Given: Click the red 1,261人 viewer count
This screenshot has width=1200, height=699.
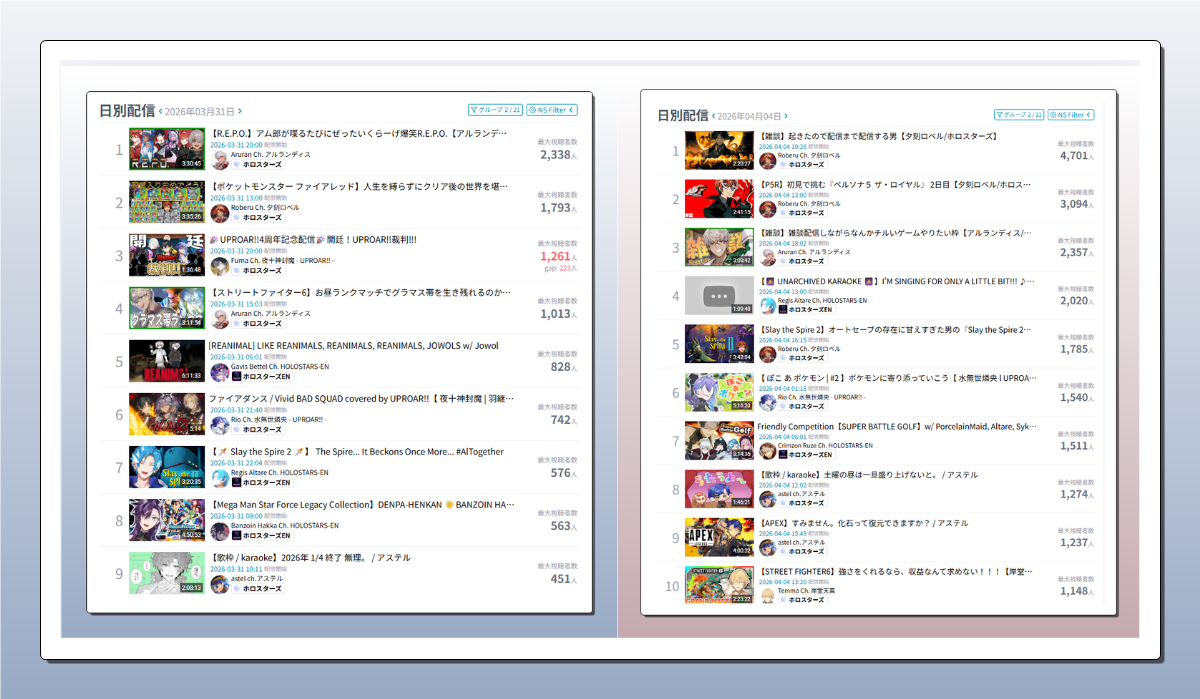Looking at the screenshot, I should click(x=558, y=256).
